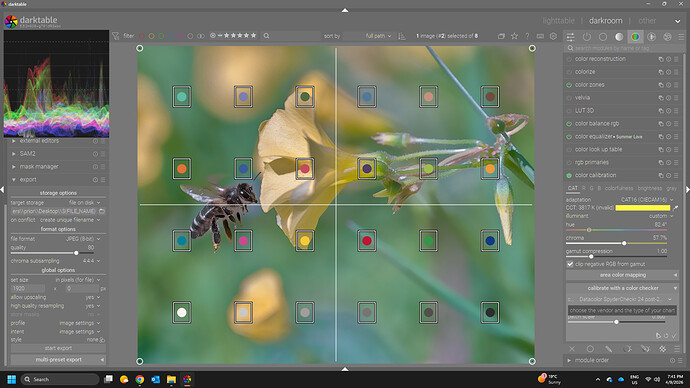Adjust the hue slider handle
Image resolution: width=690 pixels, height=388 pixels.
click(x=589, y=230)
